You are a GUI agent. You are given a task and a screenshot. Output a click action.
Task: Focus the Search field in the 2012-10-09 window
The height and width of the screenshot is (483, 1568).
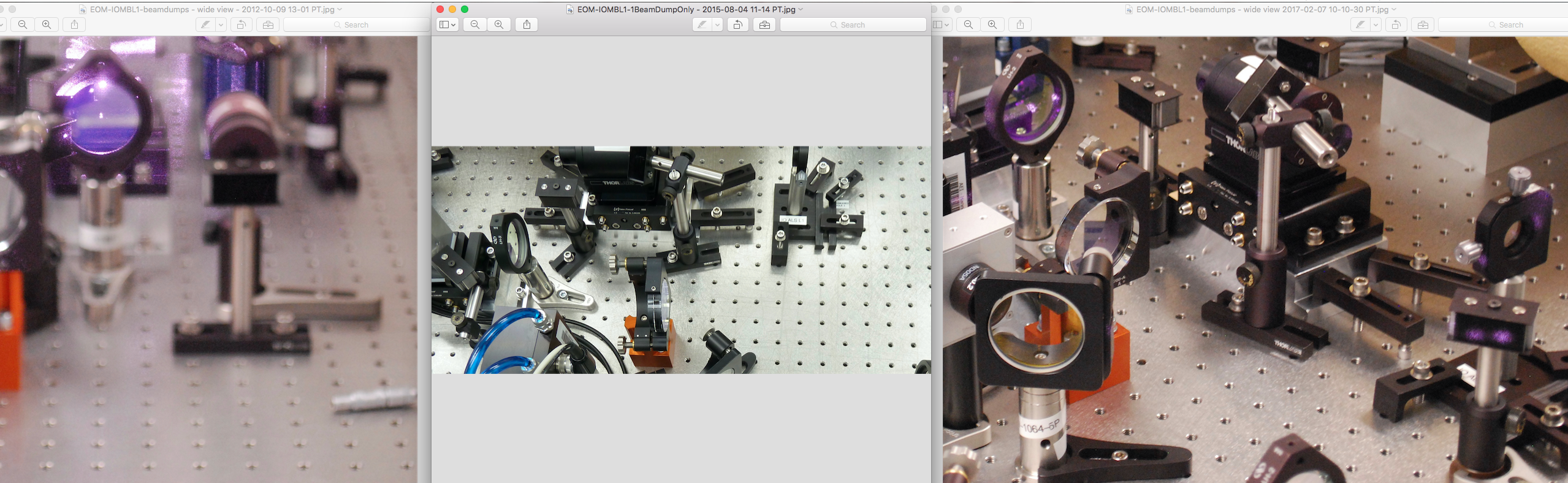356,25
